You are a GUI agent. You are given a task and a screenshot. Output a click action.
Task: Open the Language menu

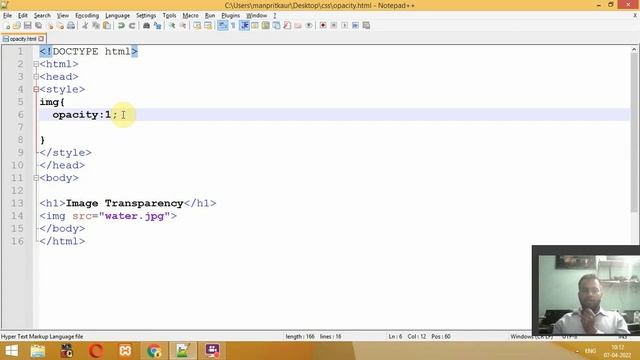coord(117,16)
